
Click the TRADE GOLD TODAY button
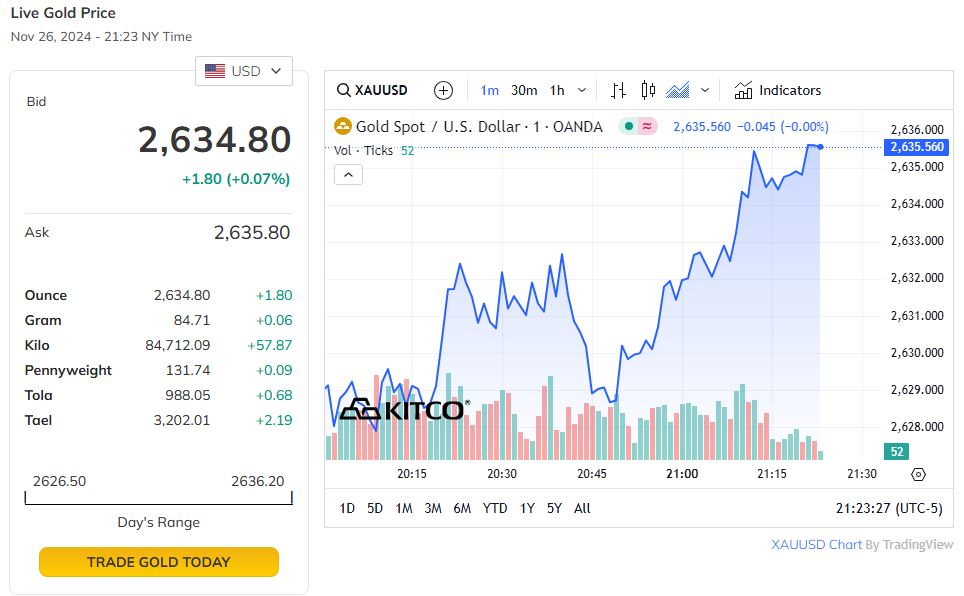(159, 562)
